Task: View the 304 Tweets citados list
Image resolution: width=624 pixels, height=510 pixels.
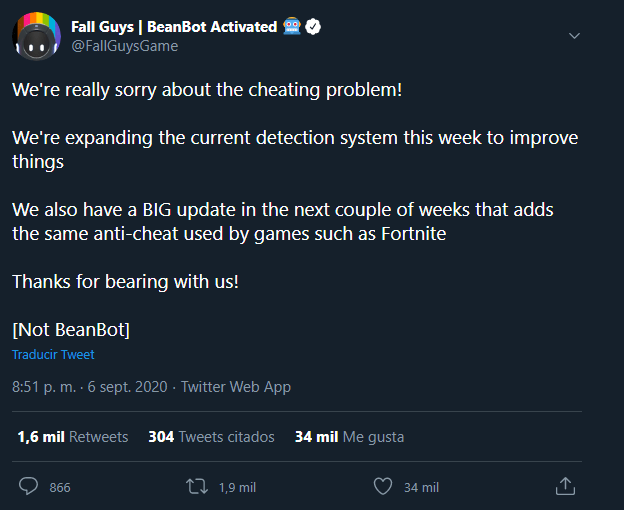Action: tap(211, 437)
